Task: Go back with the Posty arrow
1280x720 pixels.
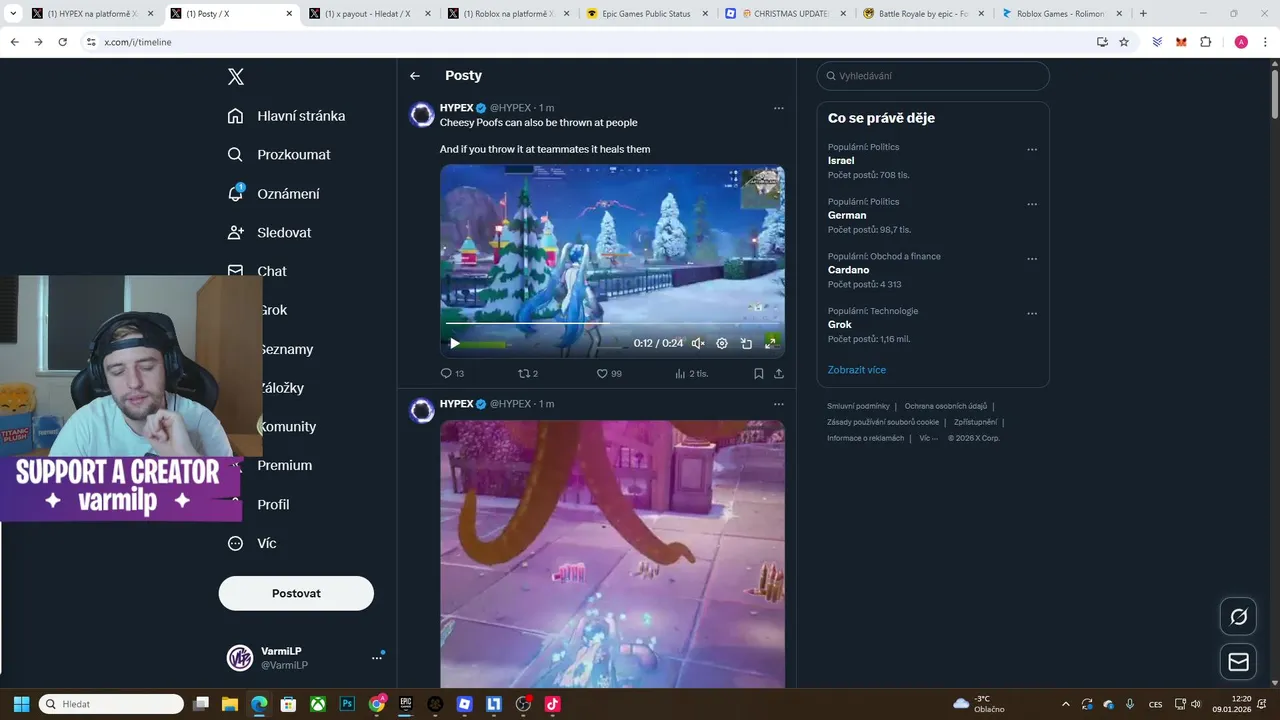Action: coord(415,76)
